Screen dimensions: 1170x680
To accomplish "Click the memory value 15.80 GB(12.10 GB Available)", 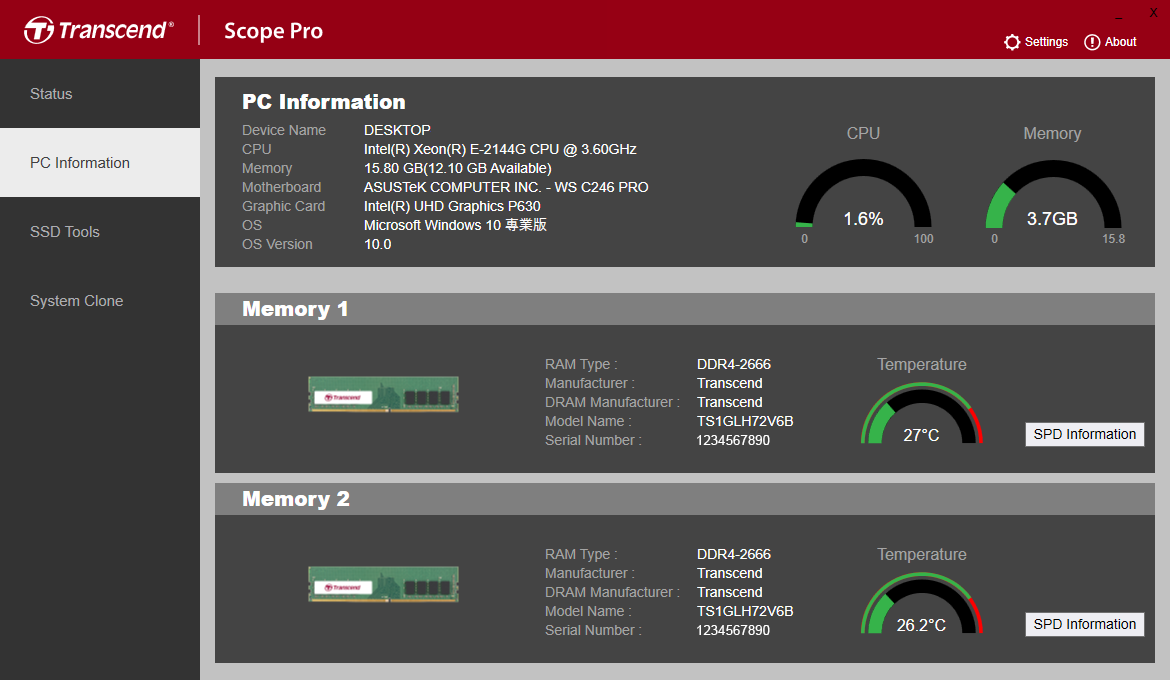I will pos(457,168).
